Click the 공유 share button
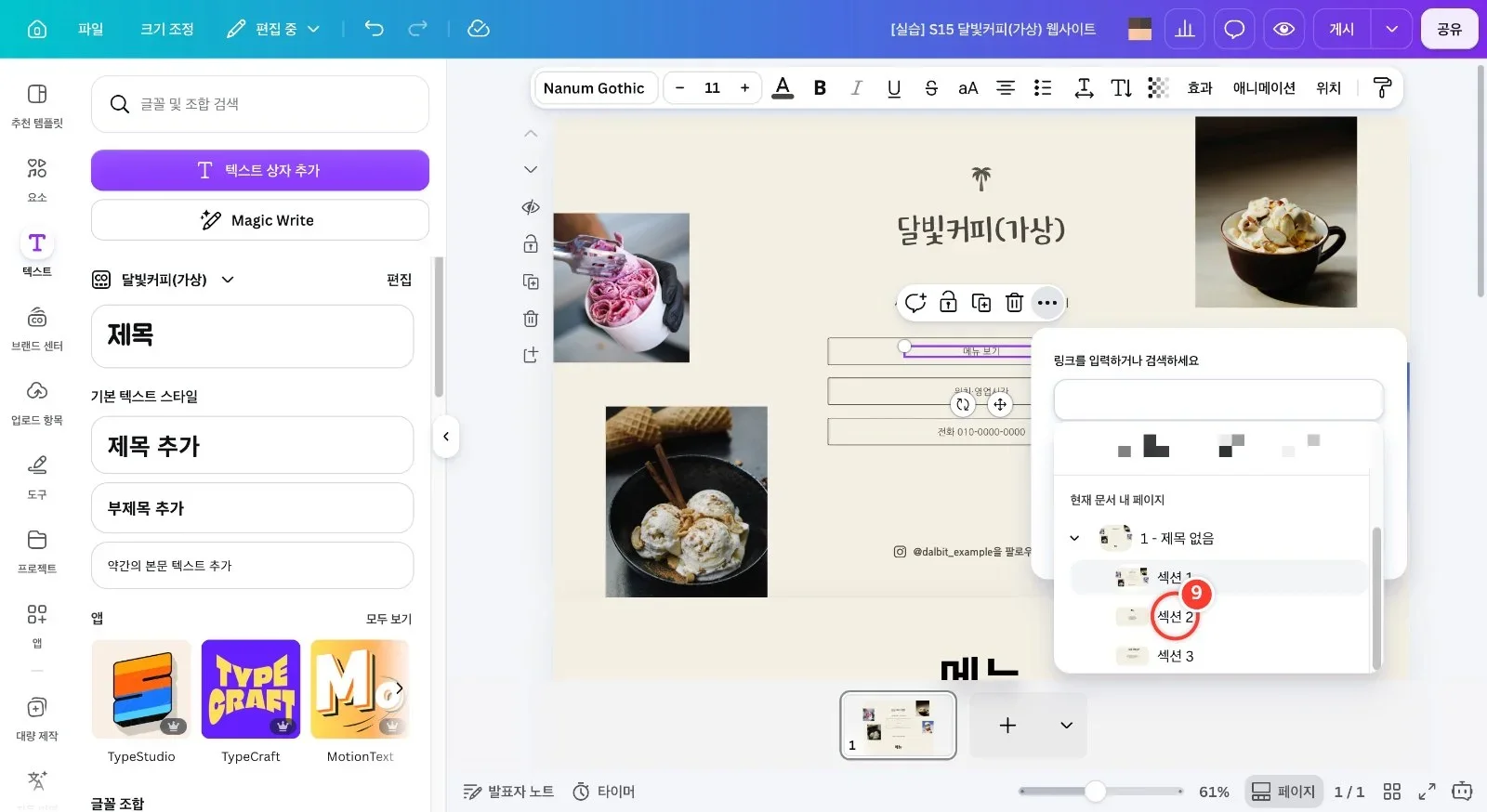The image size is (1487, 812). point(1449,29)
